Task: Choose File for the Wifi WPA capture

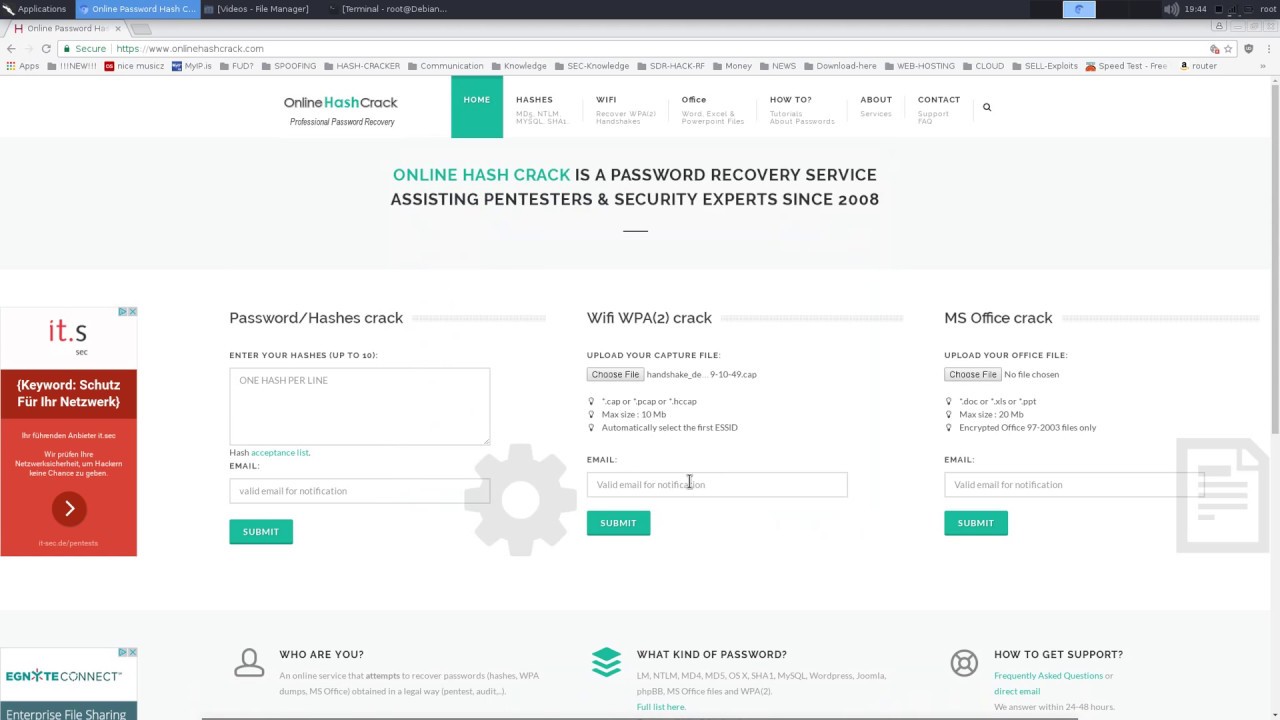Action: 615,374
